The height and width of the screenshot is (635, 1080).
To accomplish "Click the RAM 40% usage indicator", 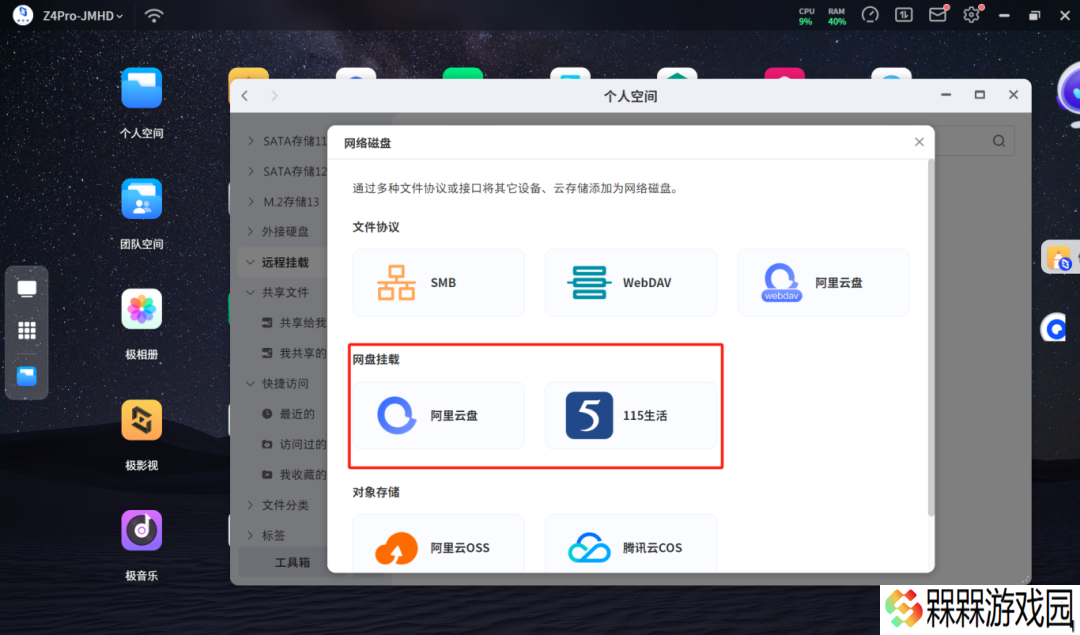I will [x=837, y=16].
